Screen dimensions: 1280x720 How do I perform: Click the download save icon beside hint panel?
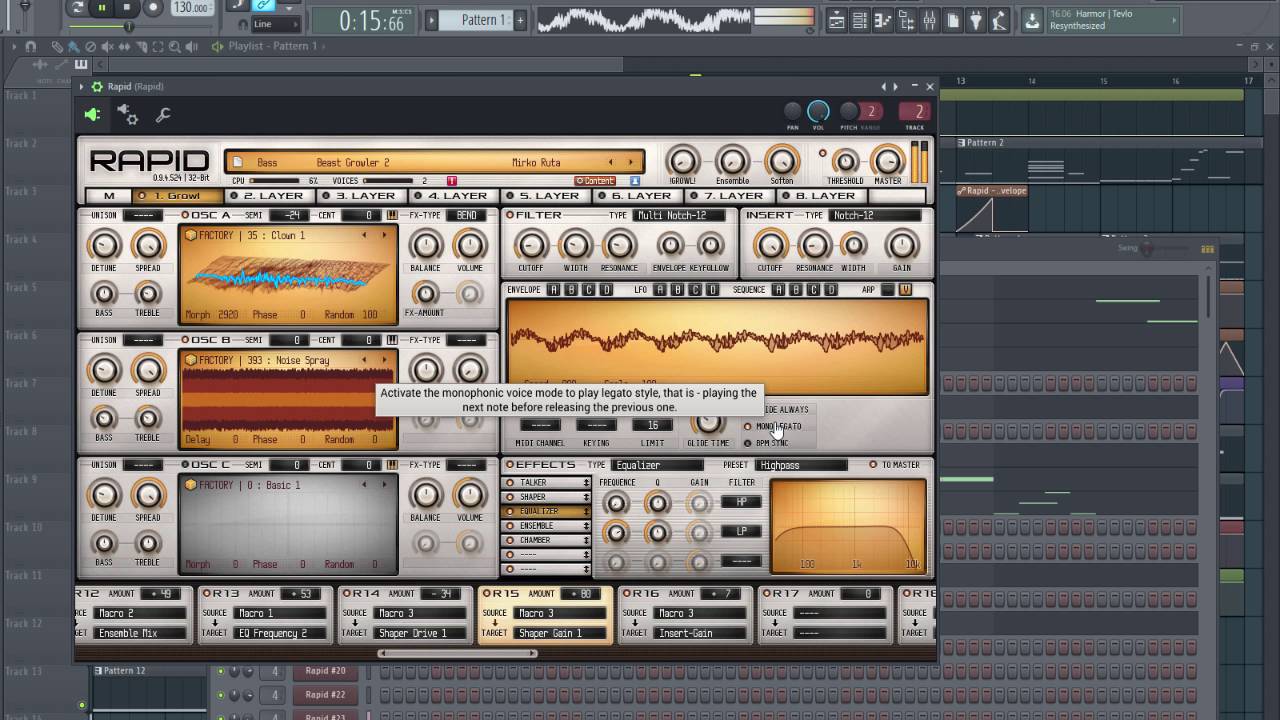pyautogui.click(x=1032, y=20)
